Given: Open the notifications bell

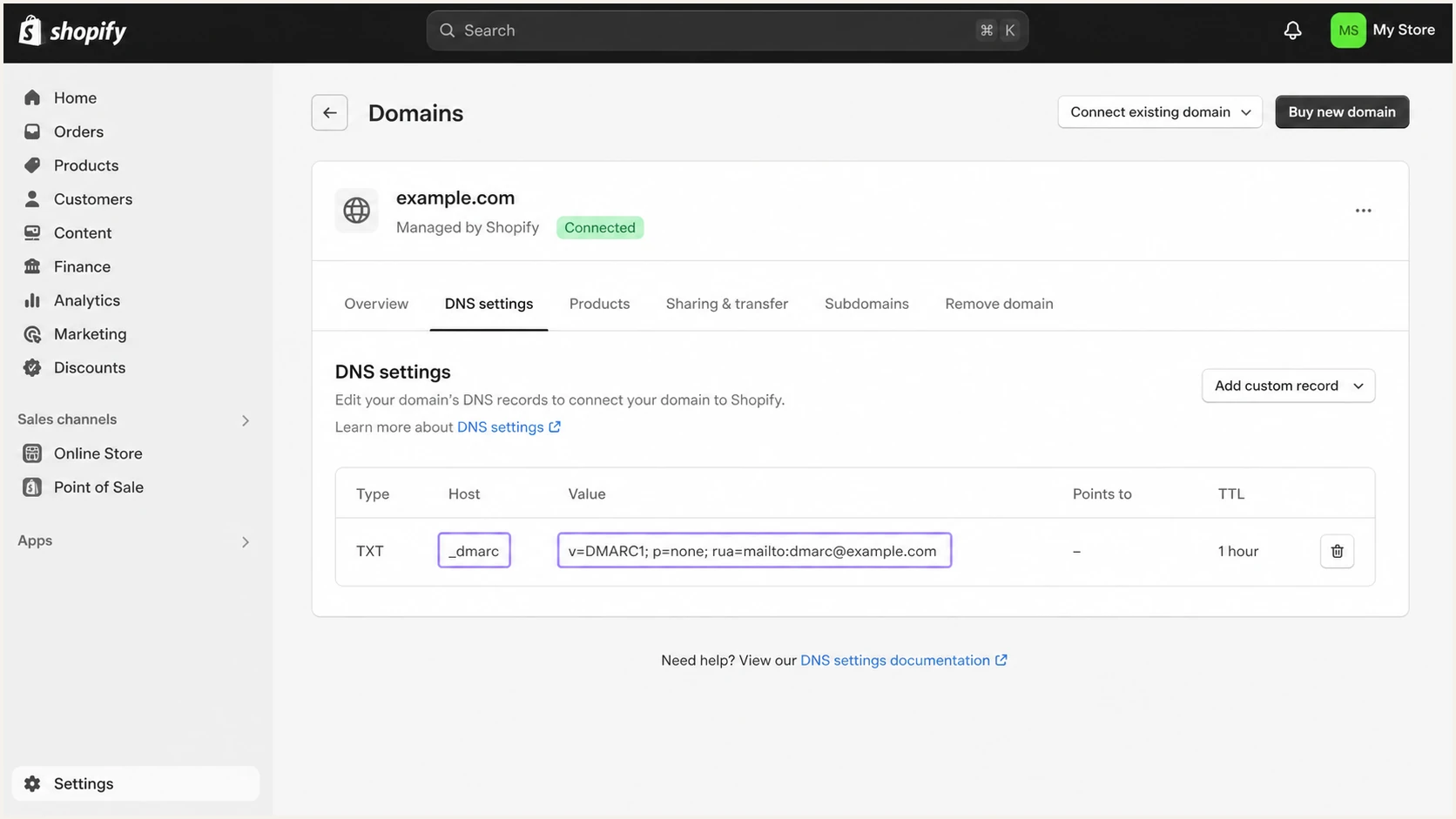Looking at the screenshot, I should (1293, 30).
